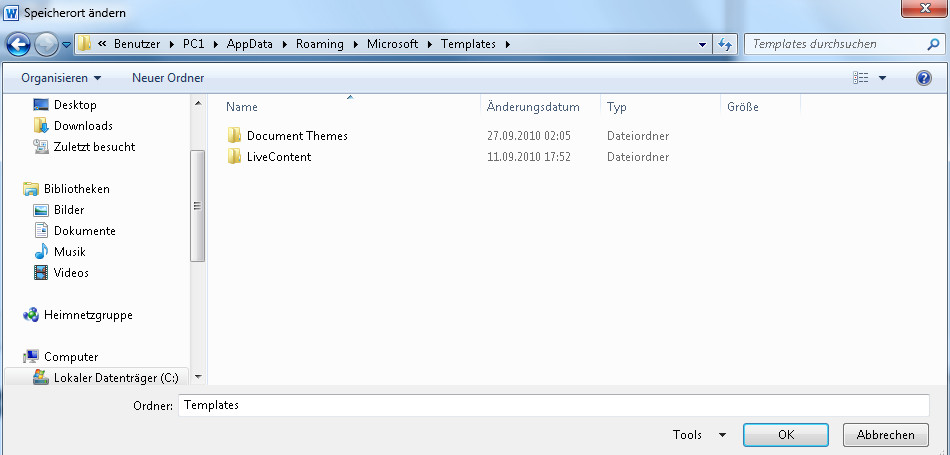Click the greyed Forward arrow button
Image resolution: width=950 pixels, height=455 pixels.
click(47, 44)
